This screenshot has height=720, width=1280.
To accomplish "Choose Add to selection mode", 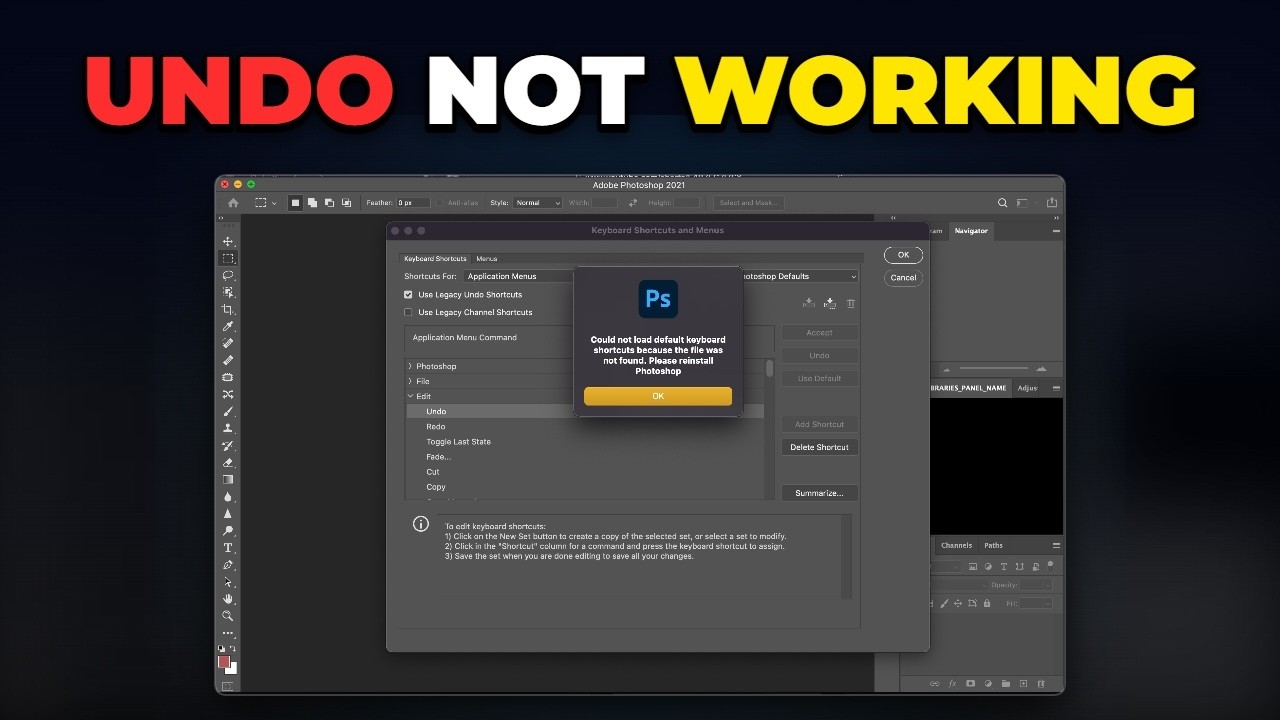I will (x=312, y=203).
